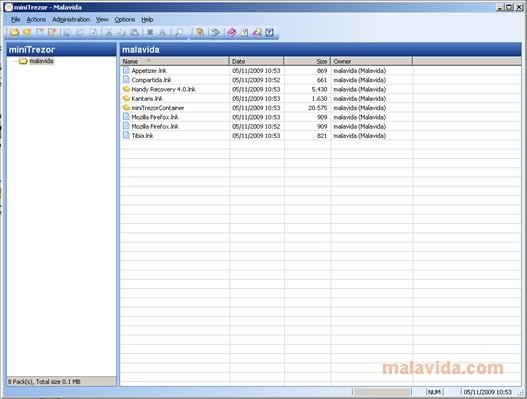Click the status bar date and time

click(x=487, y=392)
